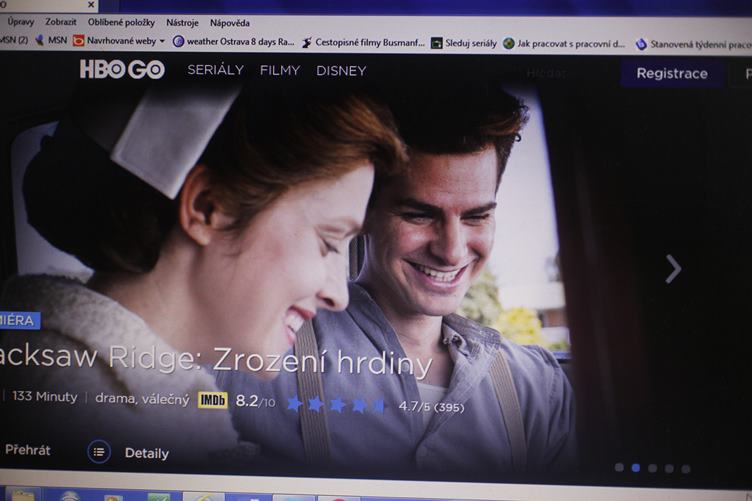Image resolution: width=752 pixels, height=501 pixels.
Task: Click the Hledat search field
Action: click(x=547, y=73)
